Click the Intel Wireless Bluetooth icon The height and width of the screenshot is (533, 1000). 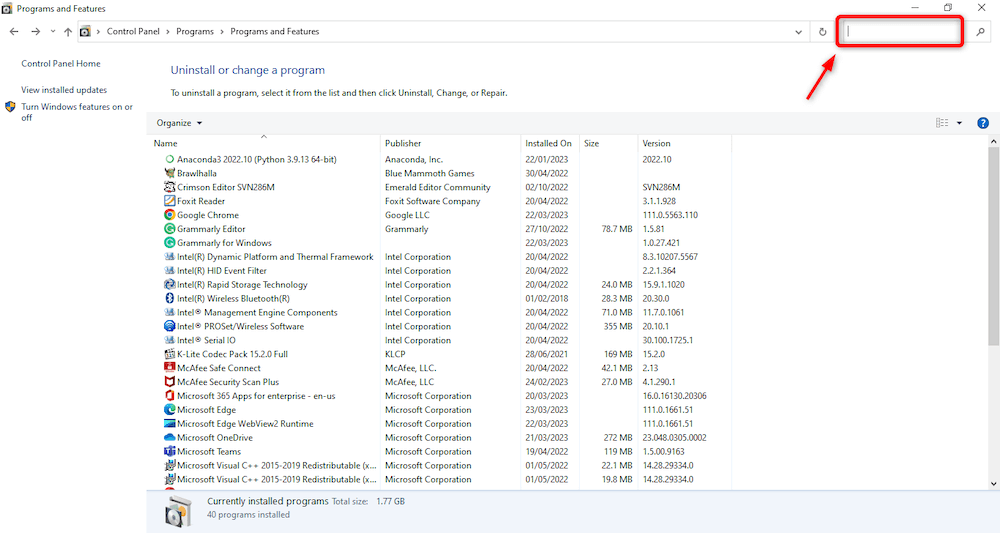tap(170, 298)
